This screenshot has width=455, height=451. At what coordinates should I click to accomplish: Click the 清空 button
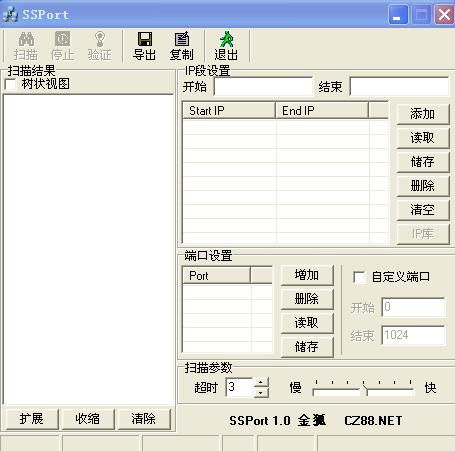pos(423,210)
